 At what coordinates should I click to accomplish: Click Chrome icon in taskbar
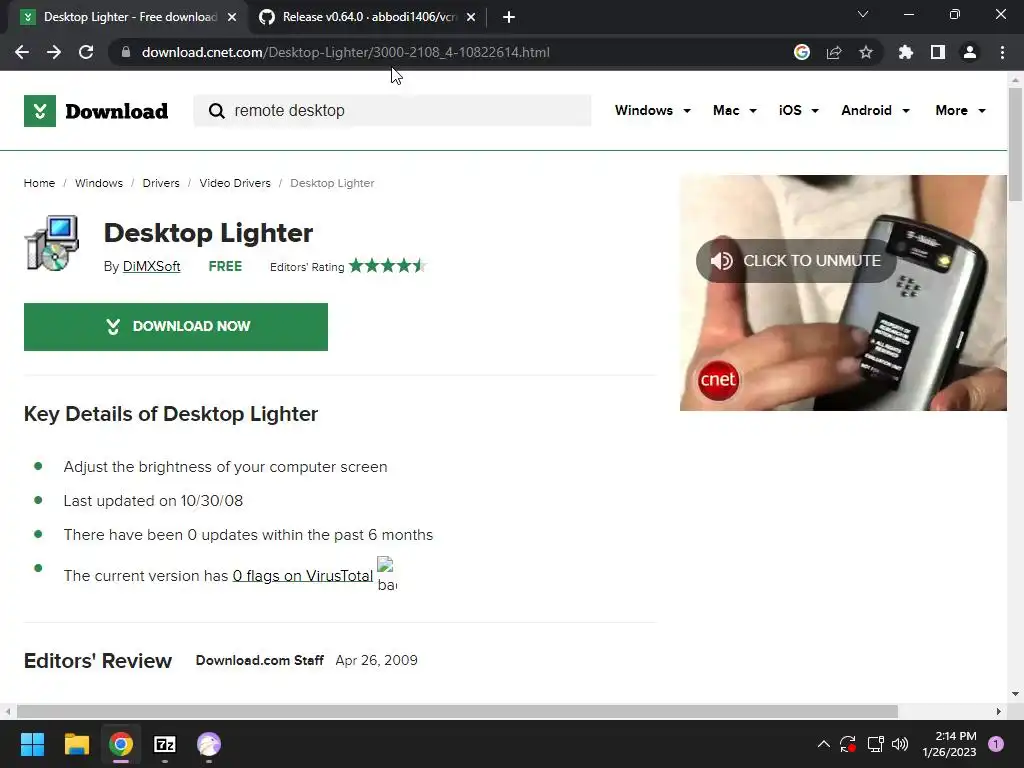pyautogui.click(x=121, y=744)
